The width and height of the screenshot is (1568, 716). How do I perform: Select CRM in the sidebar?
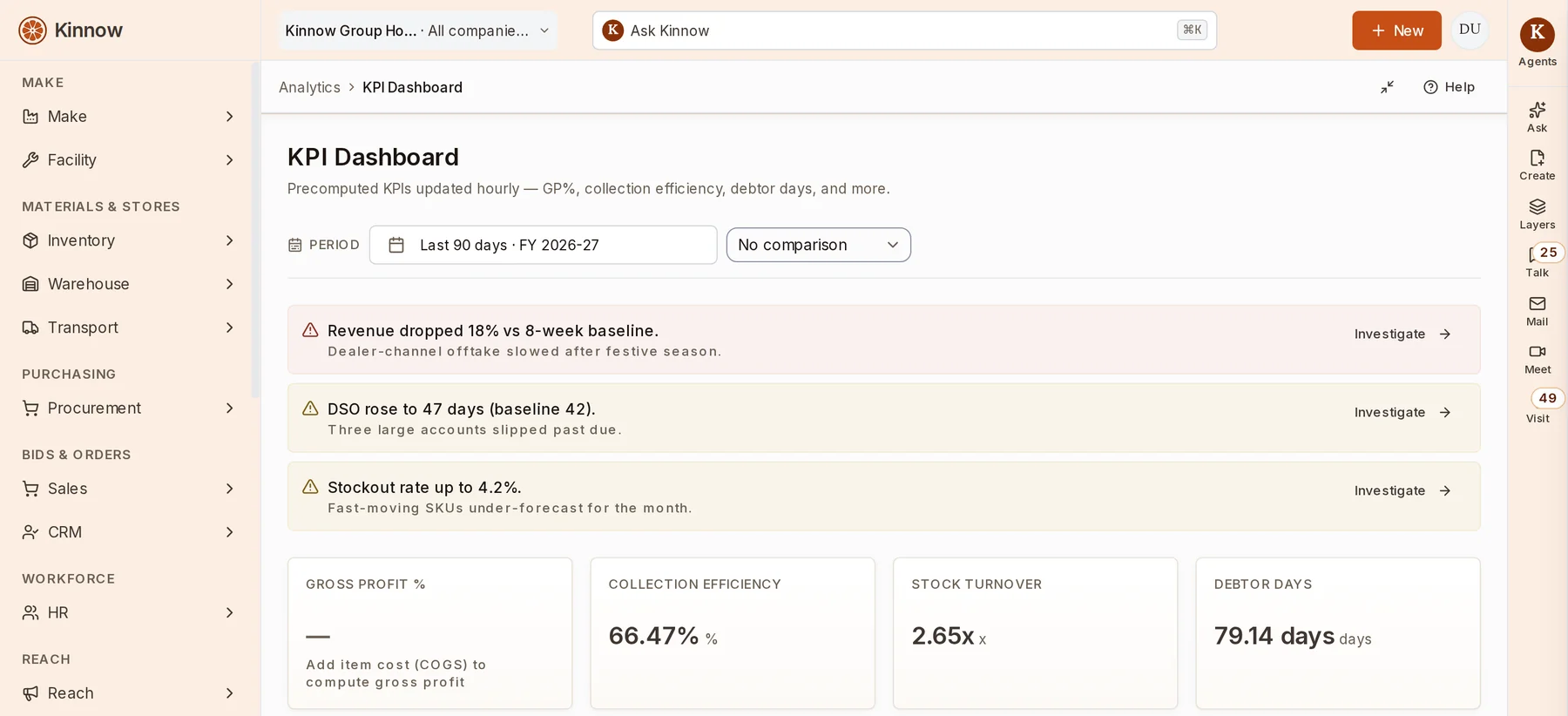[x=128, y=532]
